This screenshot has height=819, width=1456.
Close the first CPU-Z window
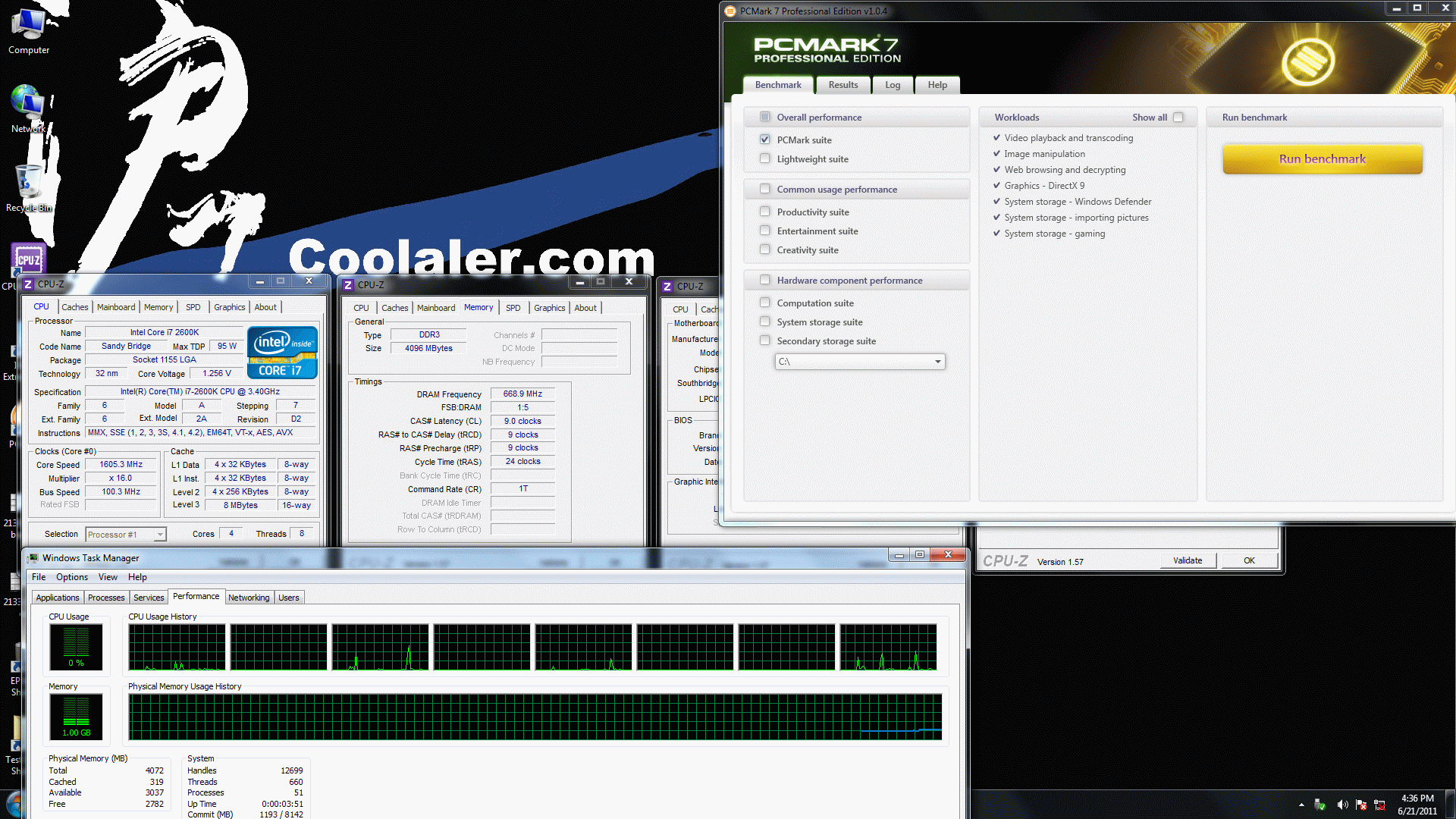(309, 281)
